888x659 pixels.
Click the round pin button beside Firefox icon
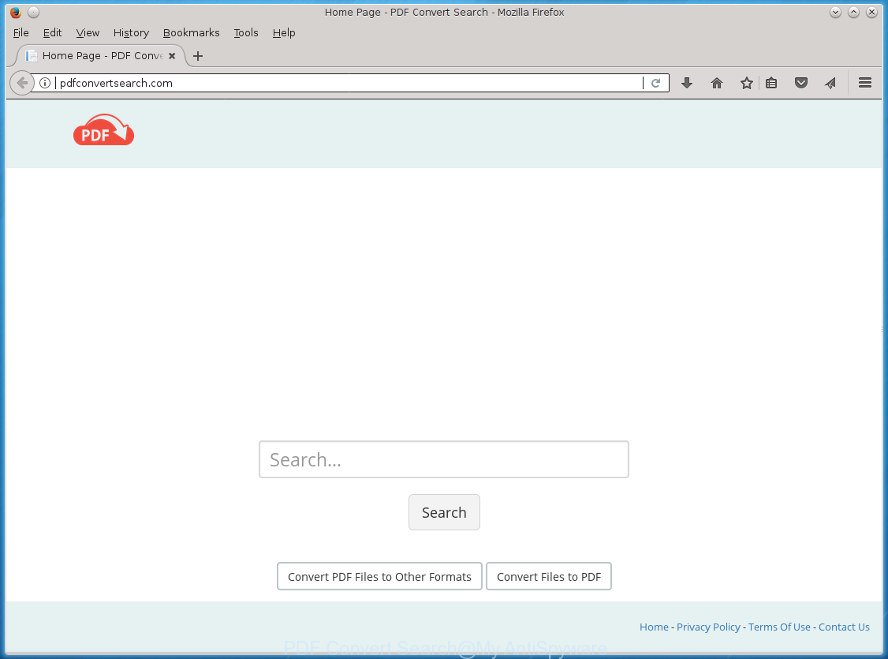tap(33, 12)
